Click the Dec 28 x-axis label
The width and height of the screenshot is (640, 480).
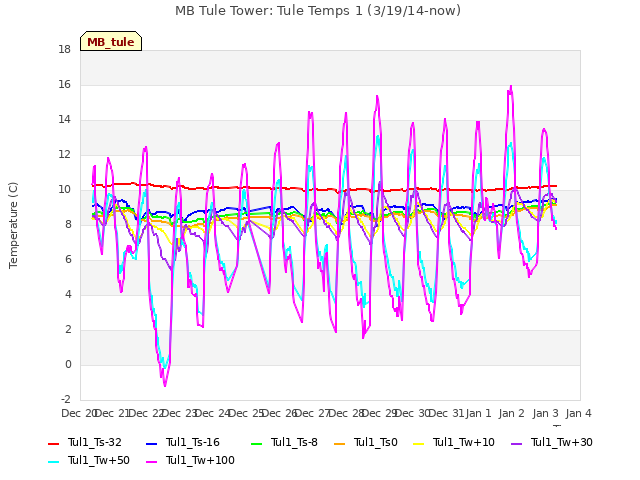tap(346, 413)
